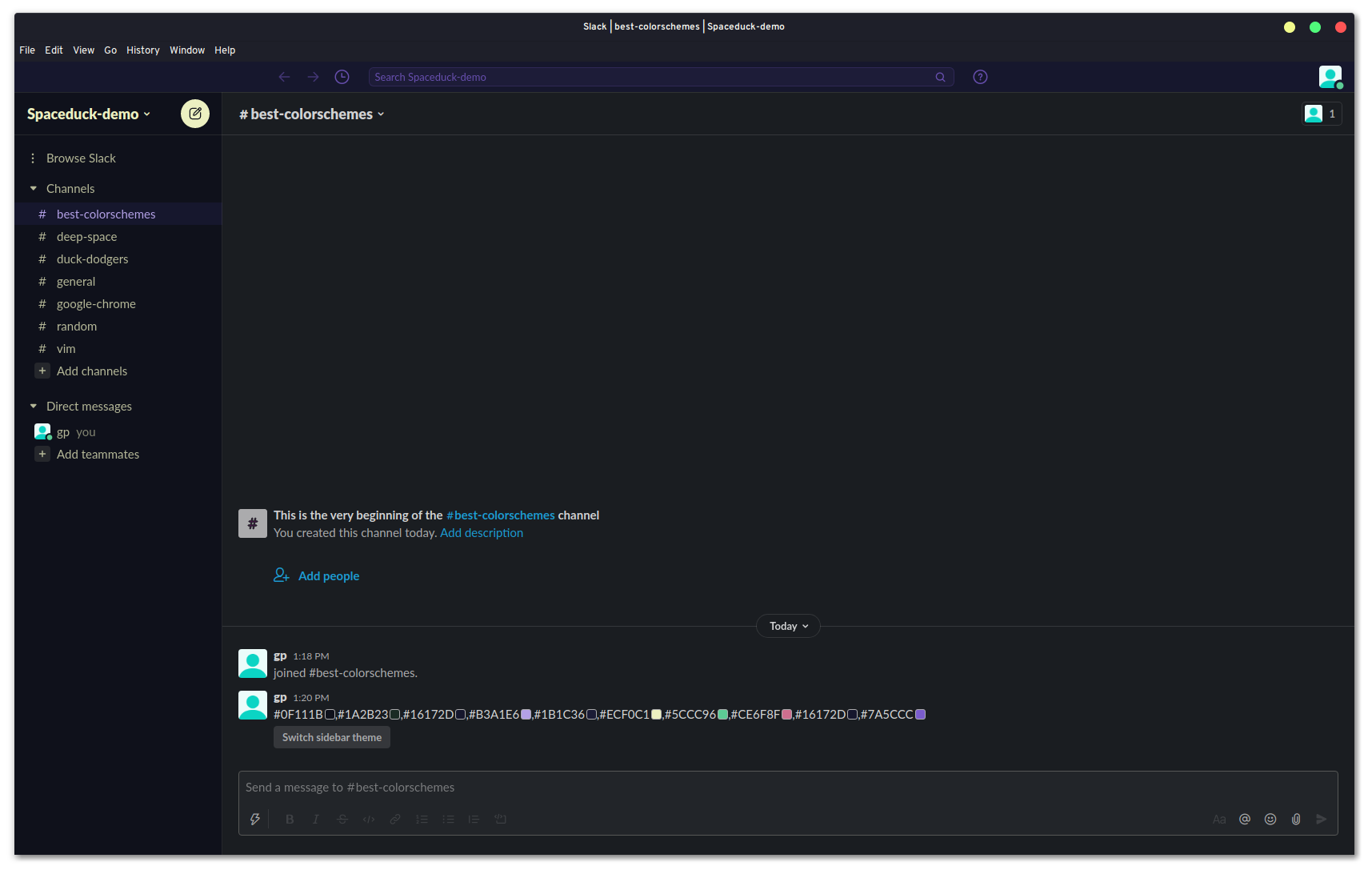Open #best-colorschemes channel header dropdown
This screenshot has height=874, width=1372.
pyautogui.click(x=312, y=114)
